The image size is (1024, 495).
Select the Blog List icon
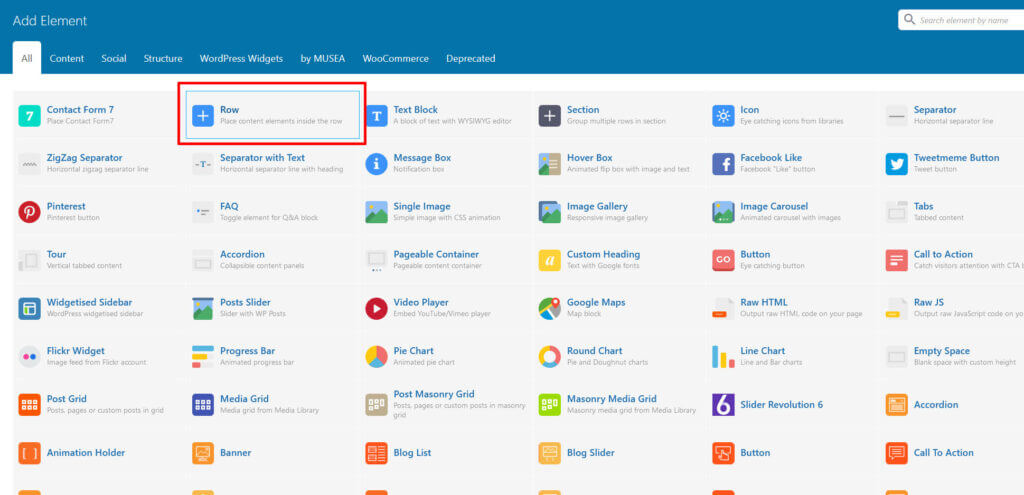376,453
